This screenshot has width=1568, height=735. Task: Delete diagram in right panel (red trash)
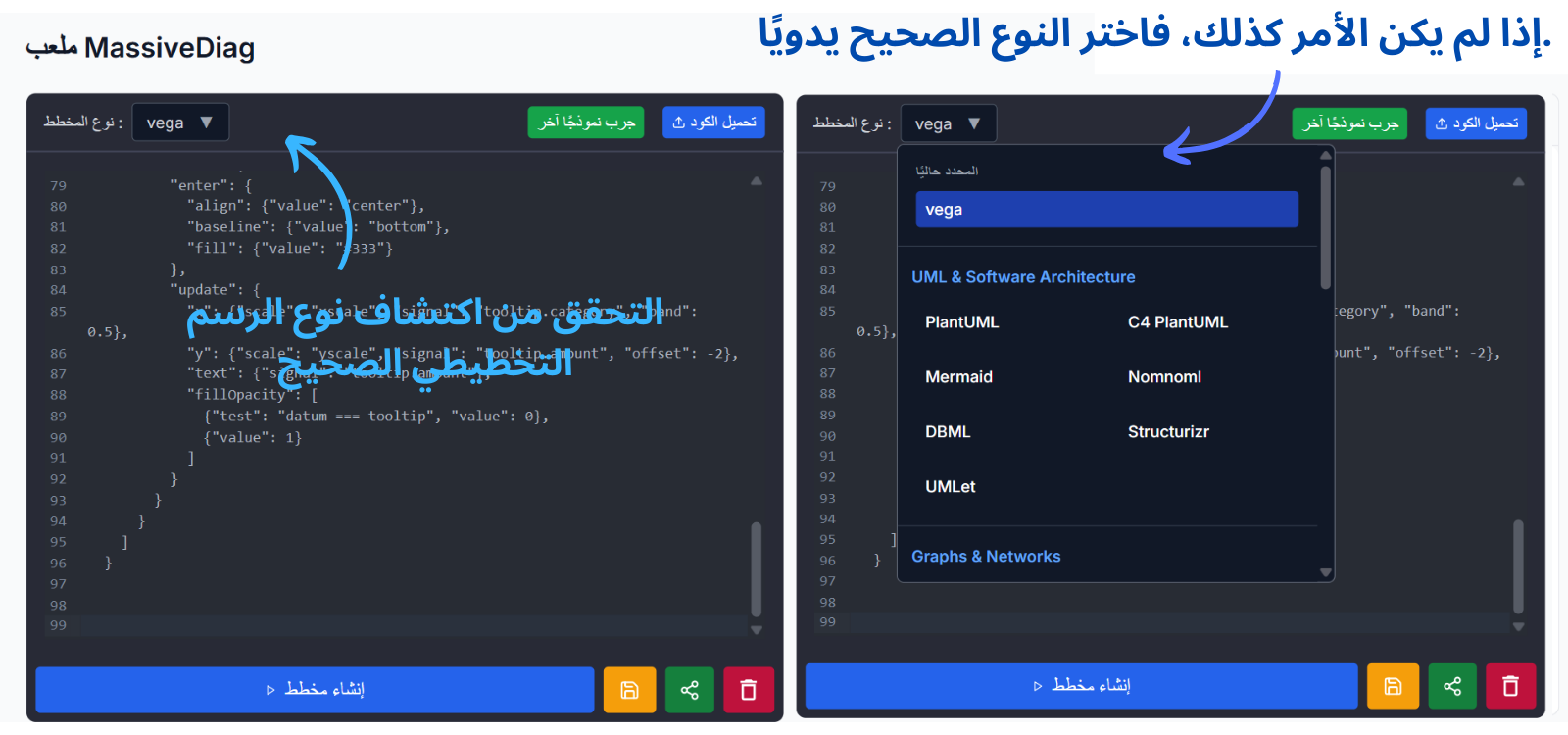pyautogui.click(x=1510, y=686)
